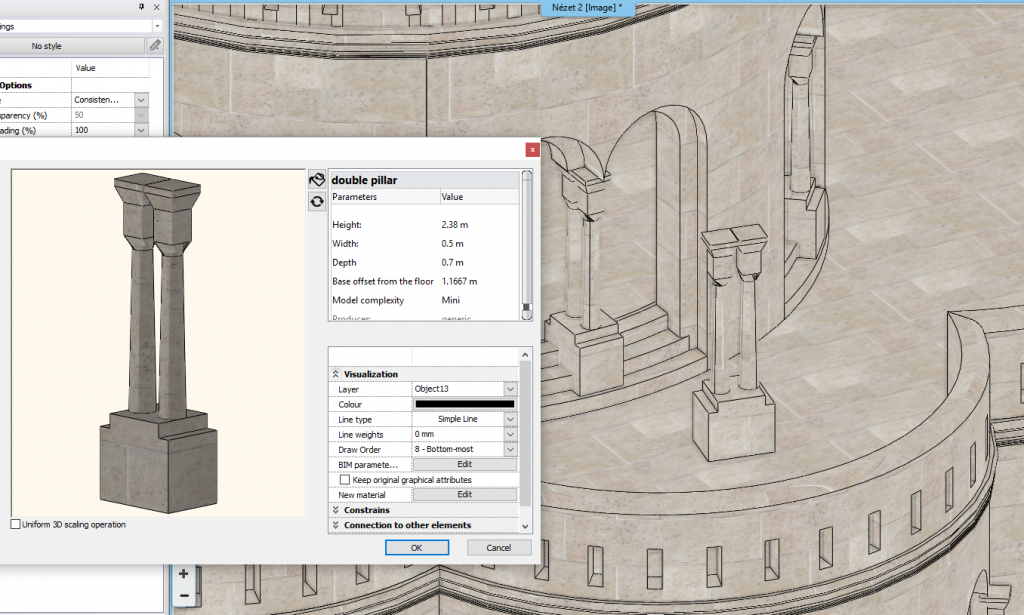Expand the Constrains section
Screen dimensions: 1024x615
click(x=336, y=510)
